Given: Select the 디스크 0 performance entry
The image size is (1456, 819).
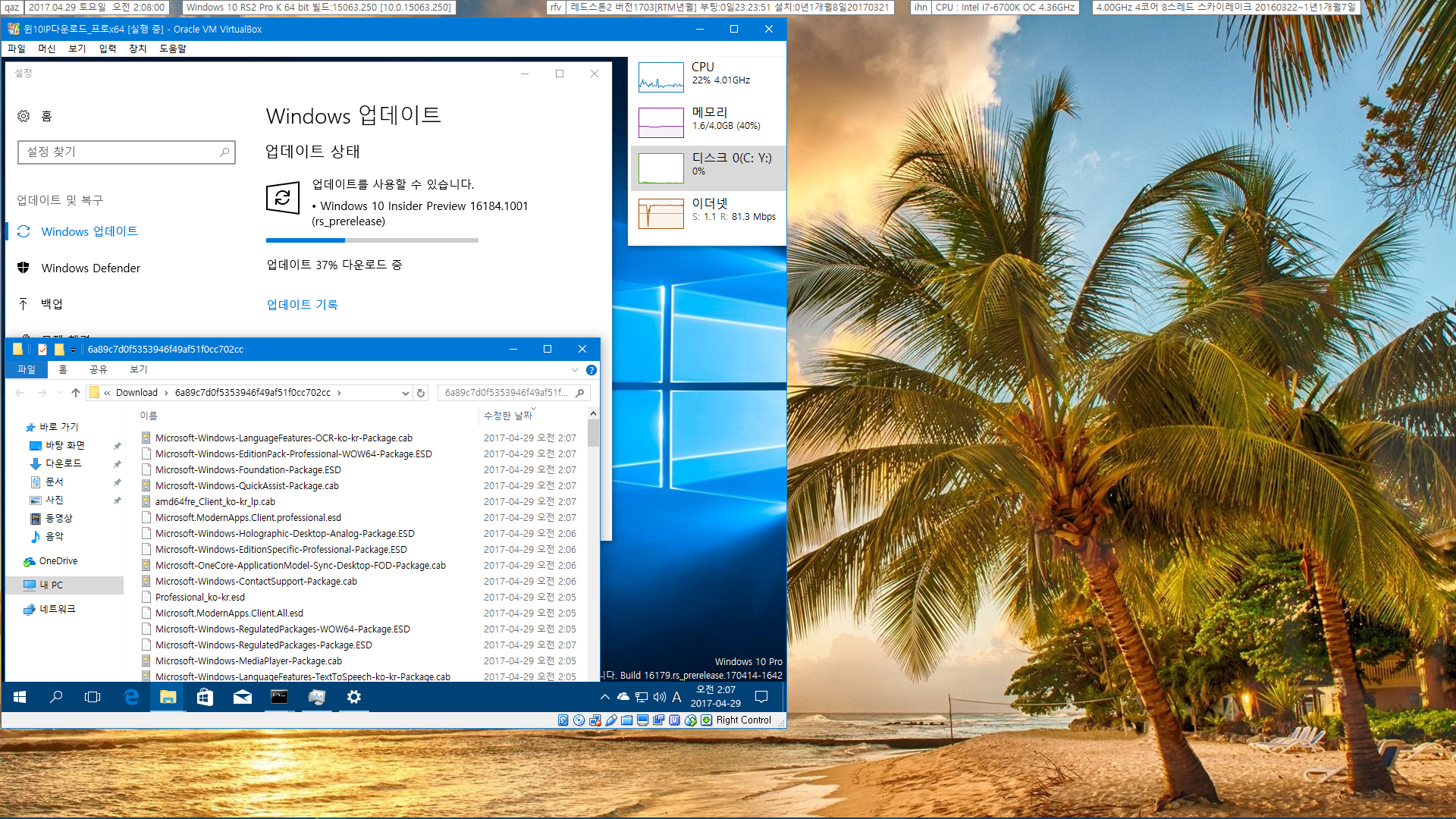Looking at the screenshot, I should click(708, 168).
